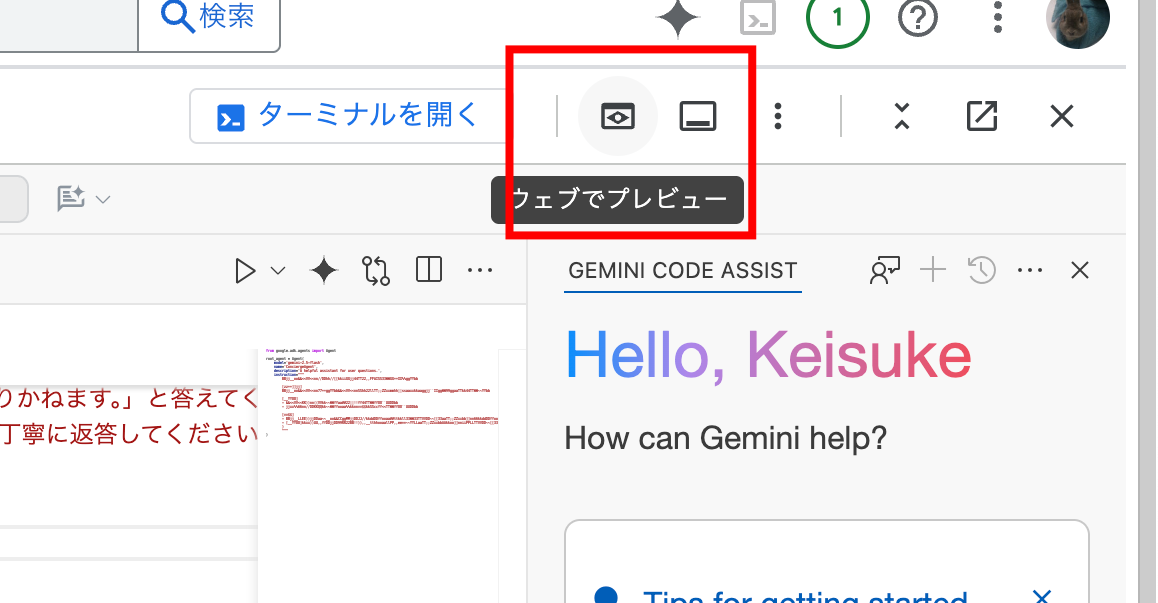1158x603 pixels.
Task: Click the Web Preview eye icon
Action: [617, 116]
